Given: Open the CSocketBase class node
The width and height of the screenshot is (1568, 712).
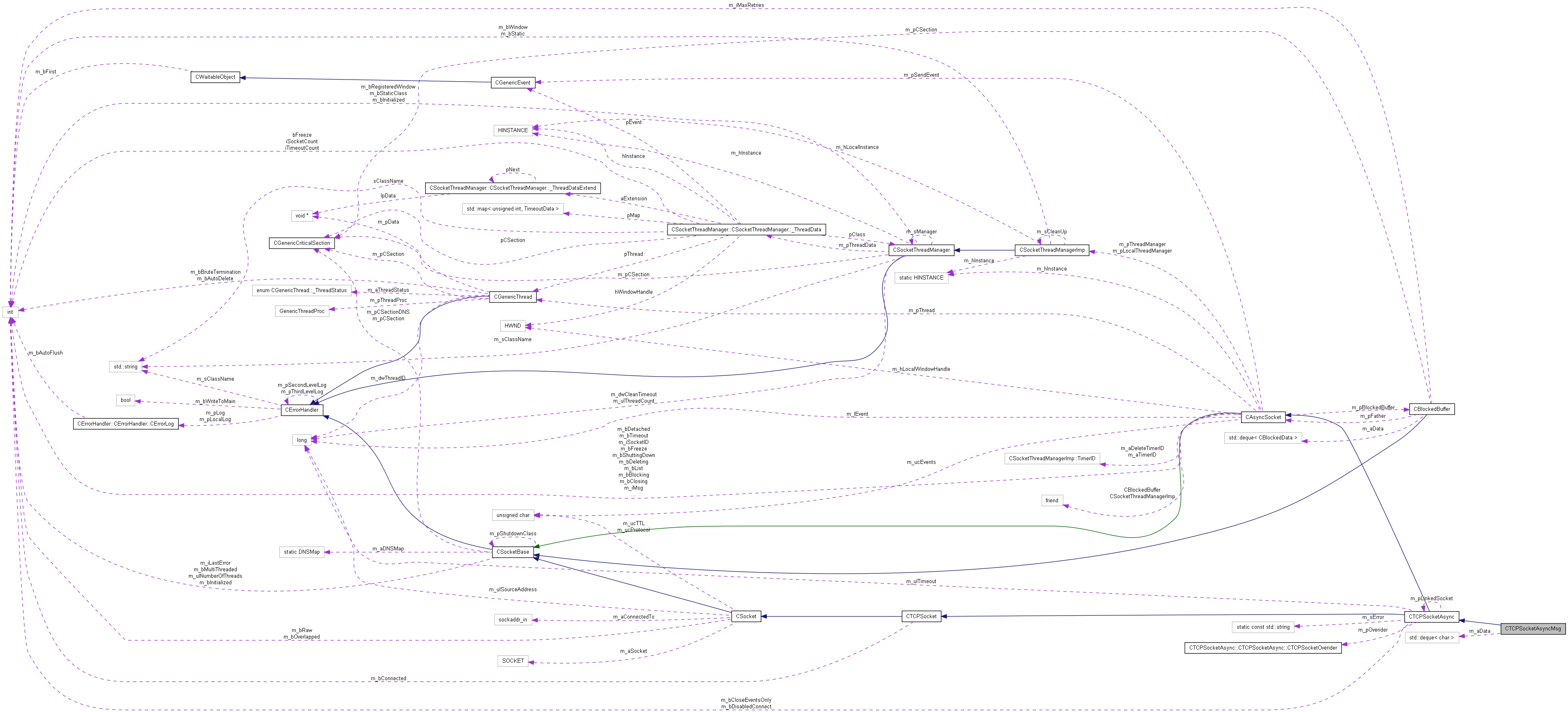Looking at the screenshot, I should point(512,552).
